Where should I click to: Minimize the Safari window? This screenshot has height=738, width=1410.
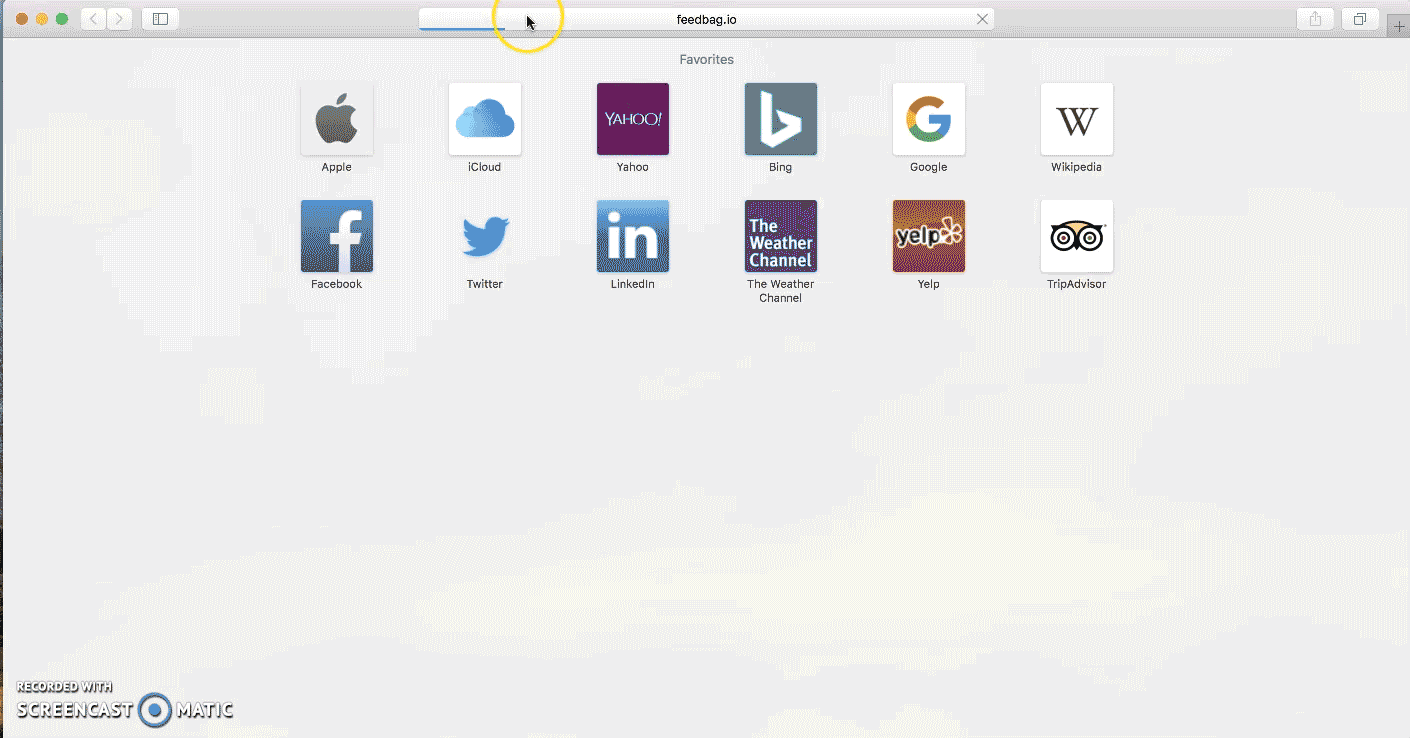pyautogui.click(x=42, y=19)
